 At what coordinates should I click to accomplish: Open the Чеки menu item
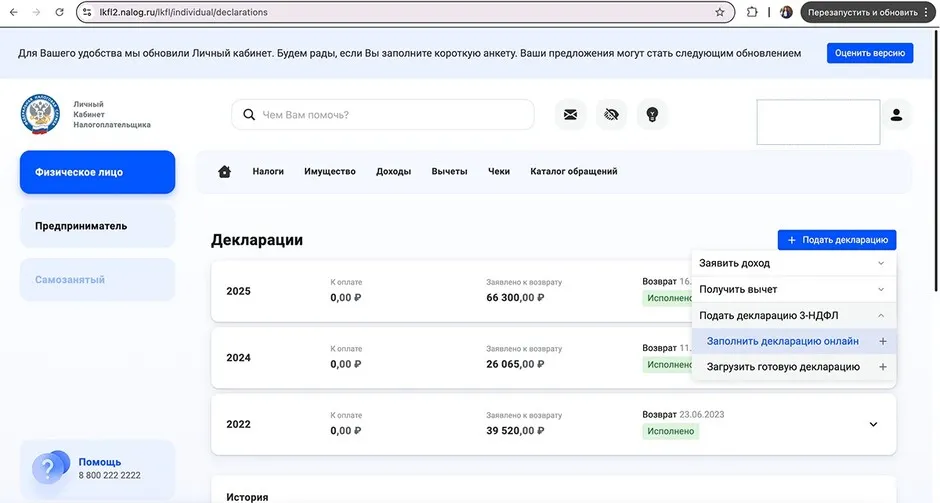tap(499, 171)
